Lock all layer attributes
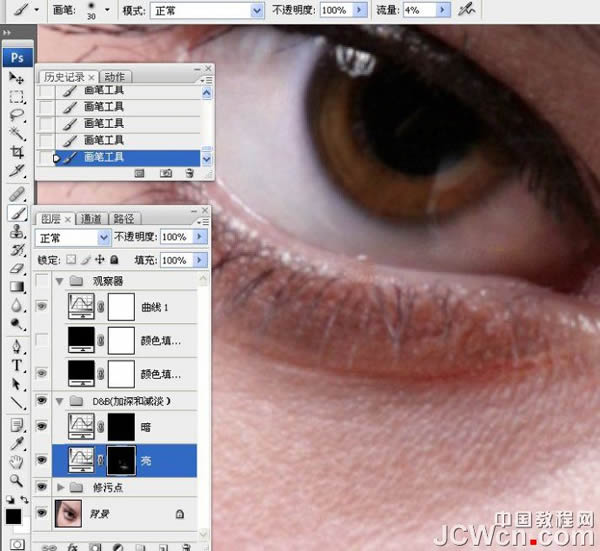 pyautogui.click(x=114, y=260)
